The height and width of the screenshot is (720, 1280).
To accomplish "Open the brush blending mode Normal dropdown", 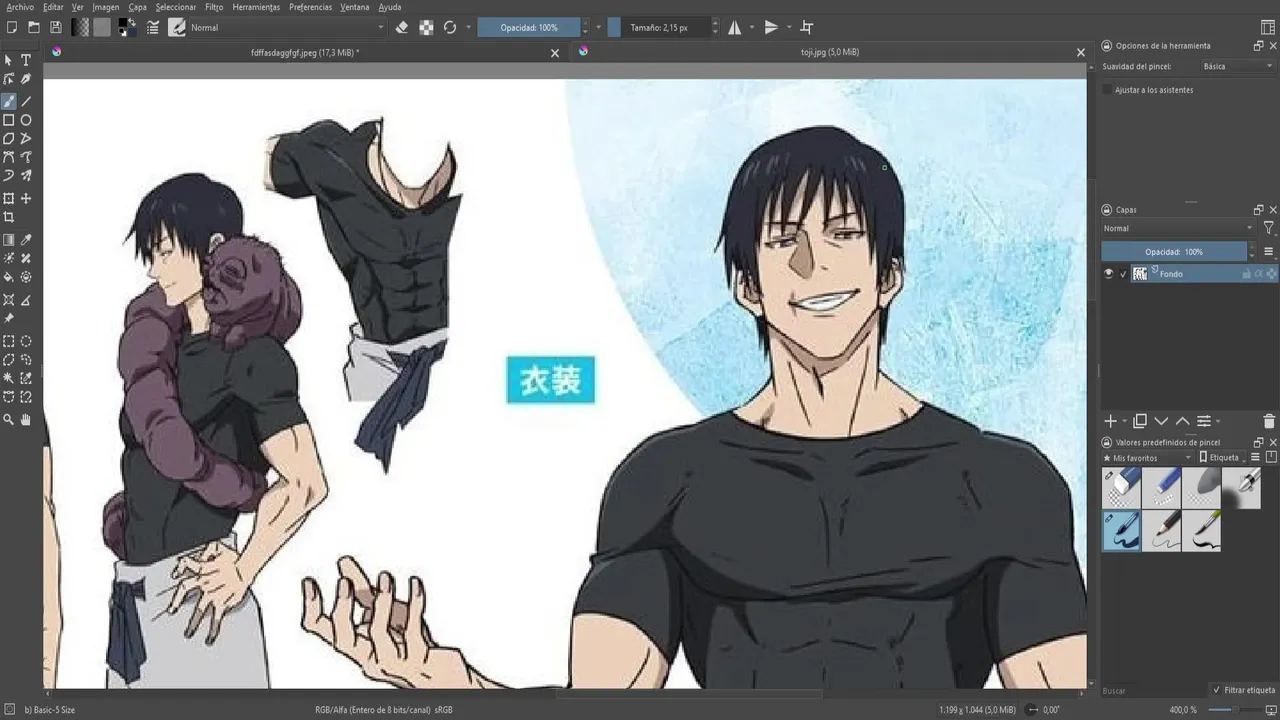I will (287, 27).
